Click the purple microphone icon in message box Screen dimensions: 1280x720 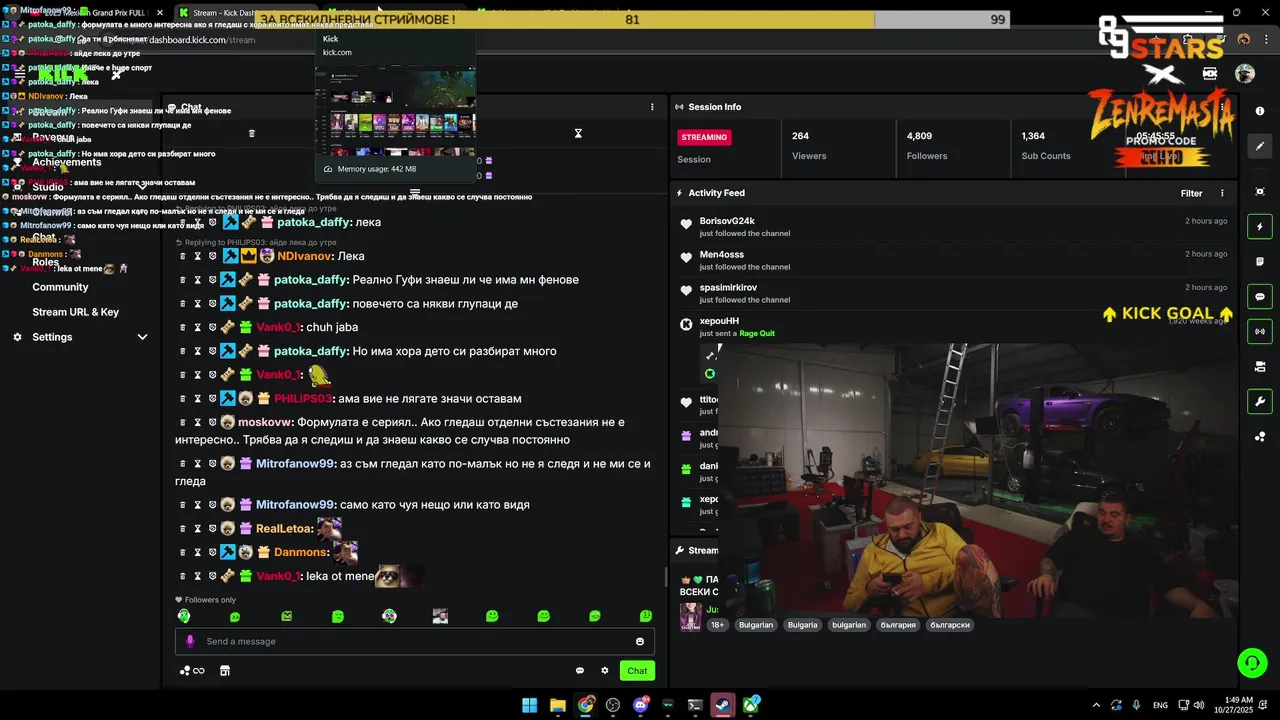190,642
